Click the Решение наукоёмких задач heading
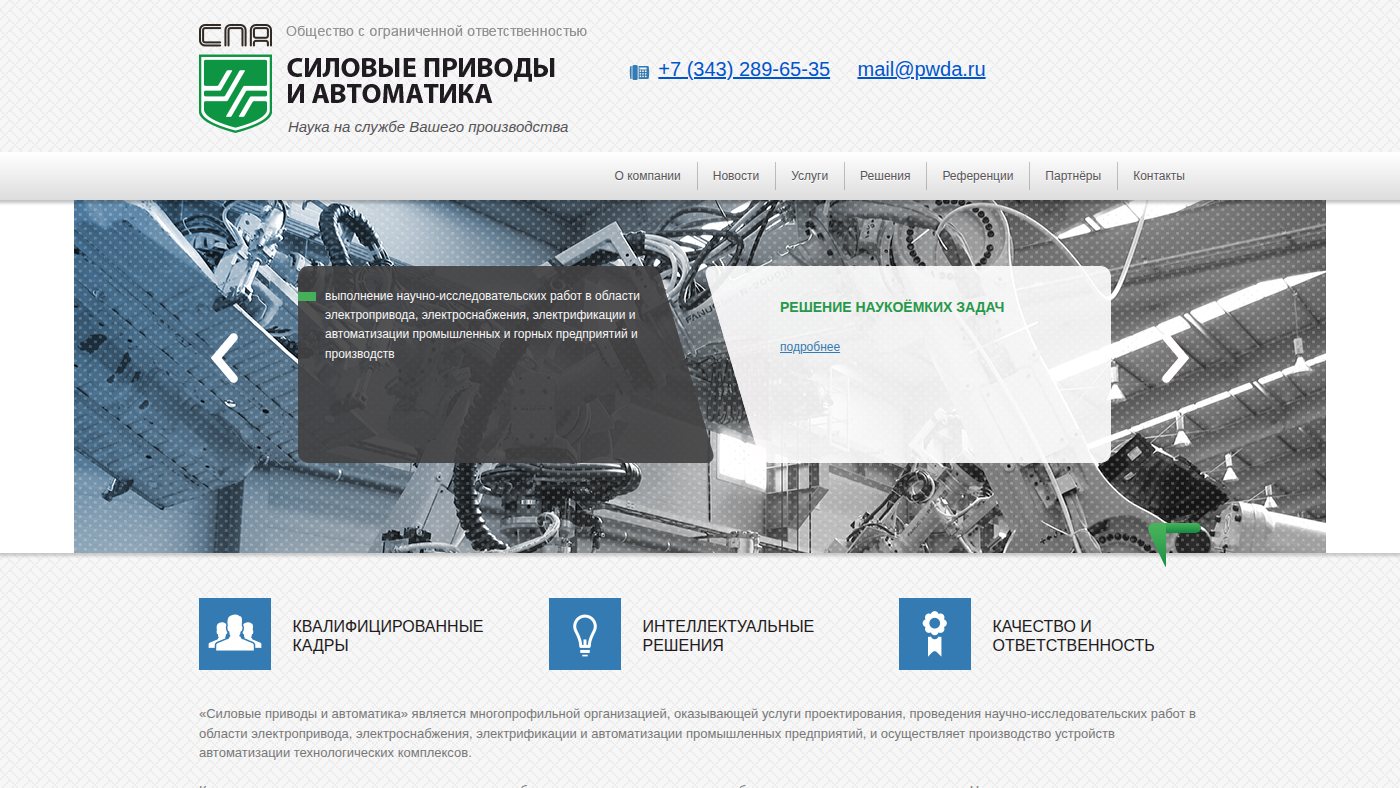The height and width of the screenshot is (788, 1400). [892, 307]
